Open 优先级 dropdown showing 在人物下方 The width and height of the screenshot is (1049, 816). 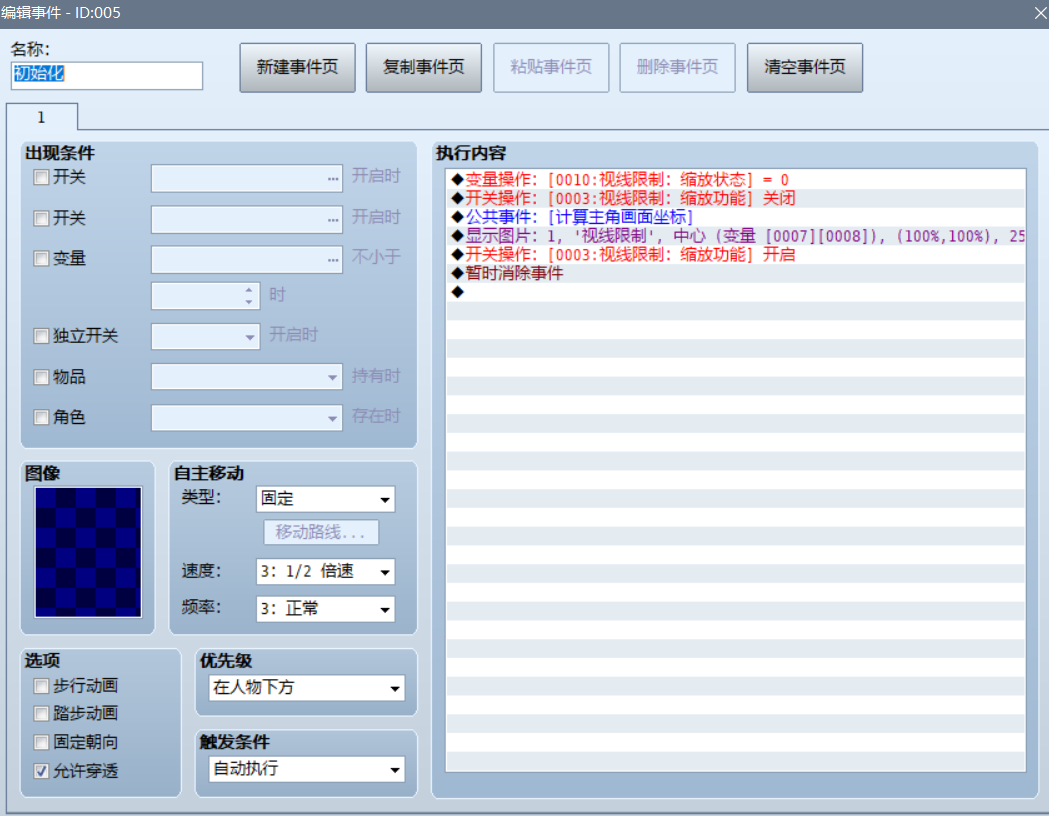[x=307, y=688]
